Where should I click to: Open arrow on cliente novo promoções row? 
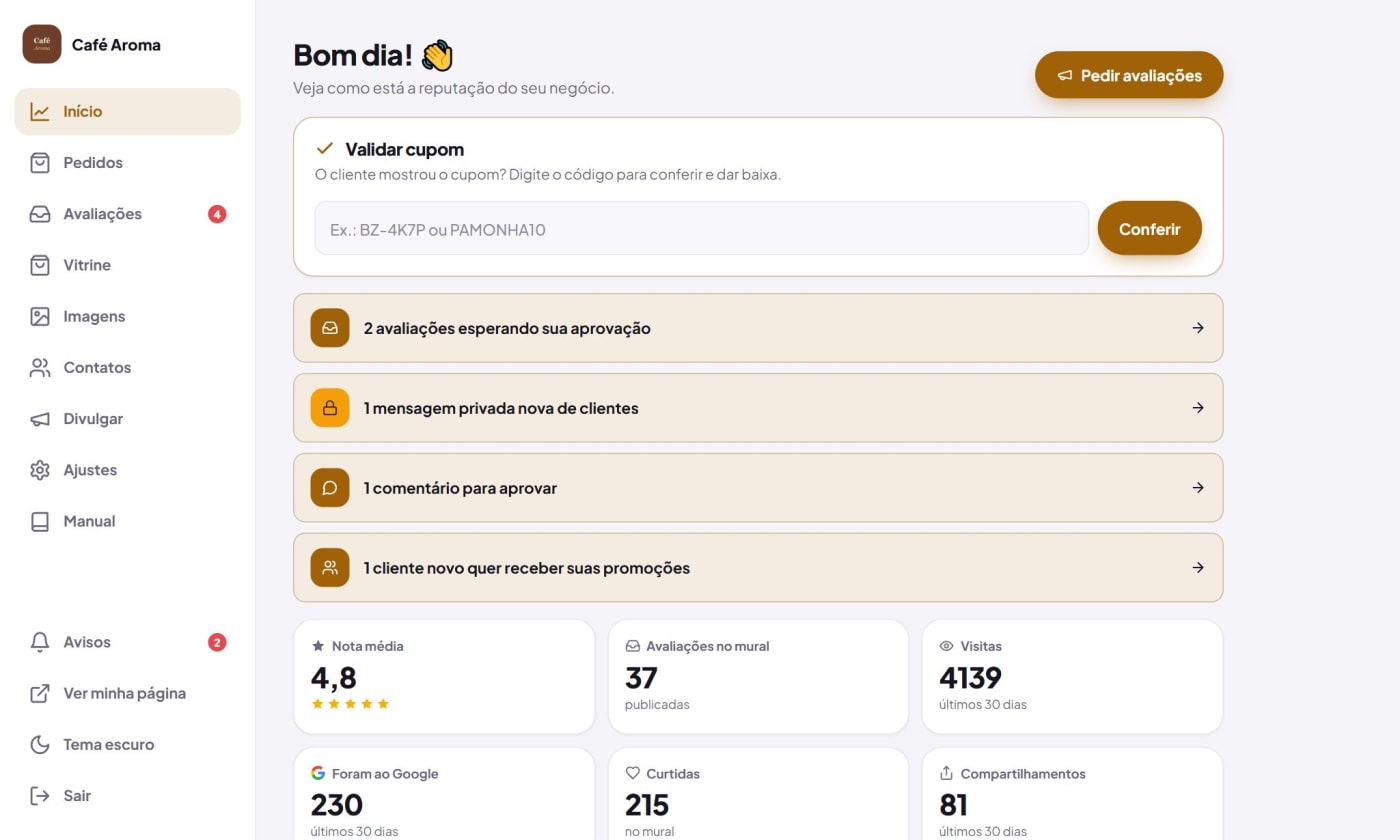click(x=1198, y=568)
